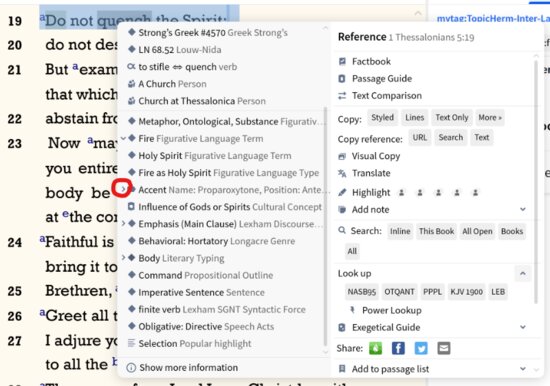Copy the reference as Text
Screen dimensions: 550x386
pos(482,138)
